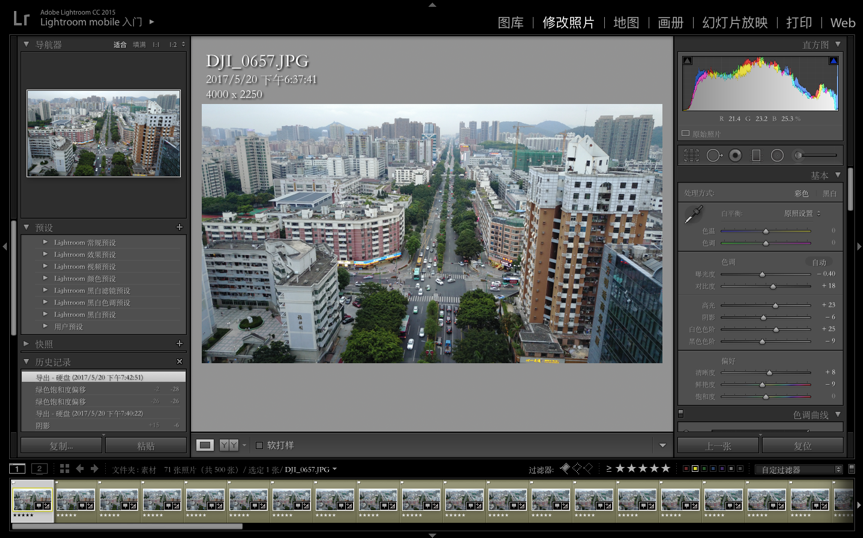
Task: Click the 粘贴 paste button
Action: [x=145, y=445]
